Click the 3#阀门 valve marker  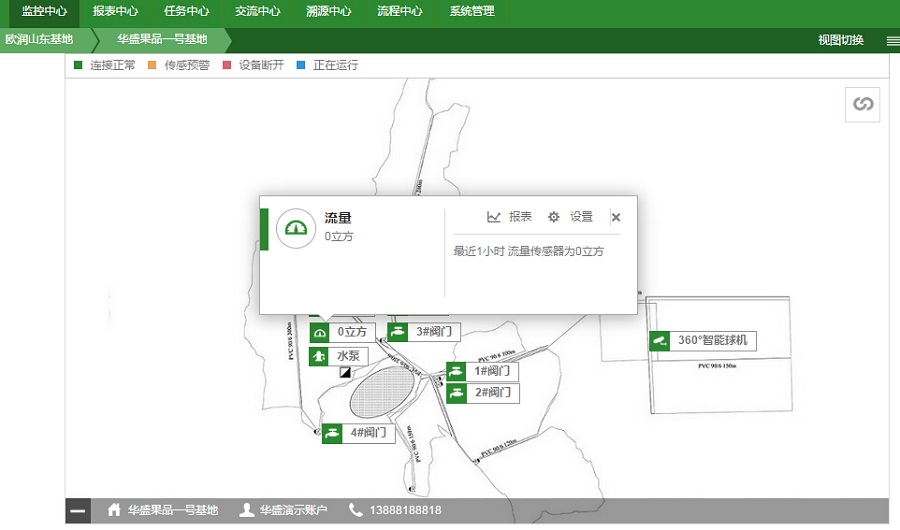tap(423, 331)
